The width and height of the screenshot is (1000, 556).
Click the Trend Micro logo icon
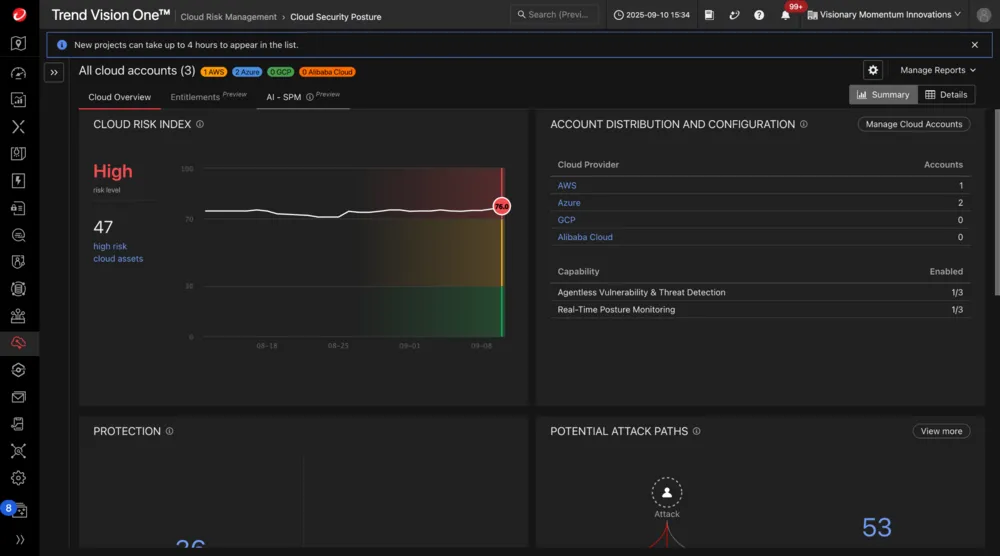(18, 14)
